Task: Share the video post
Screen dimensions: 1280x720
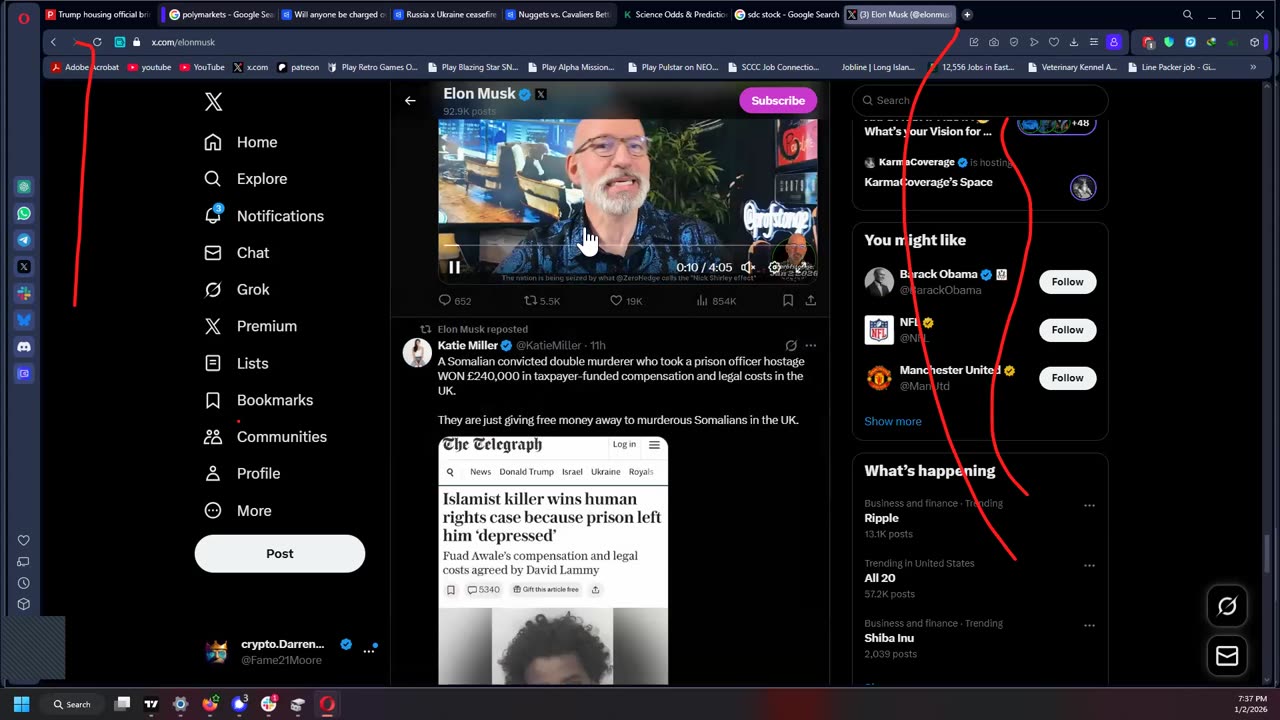Action: [x=811, y=300]
